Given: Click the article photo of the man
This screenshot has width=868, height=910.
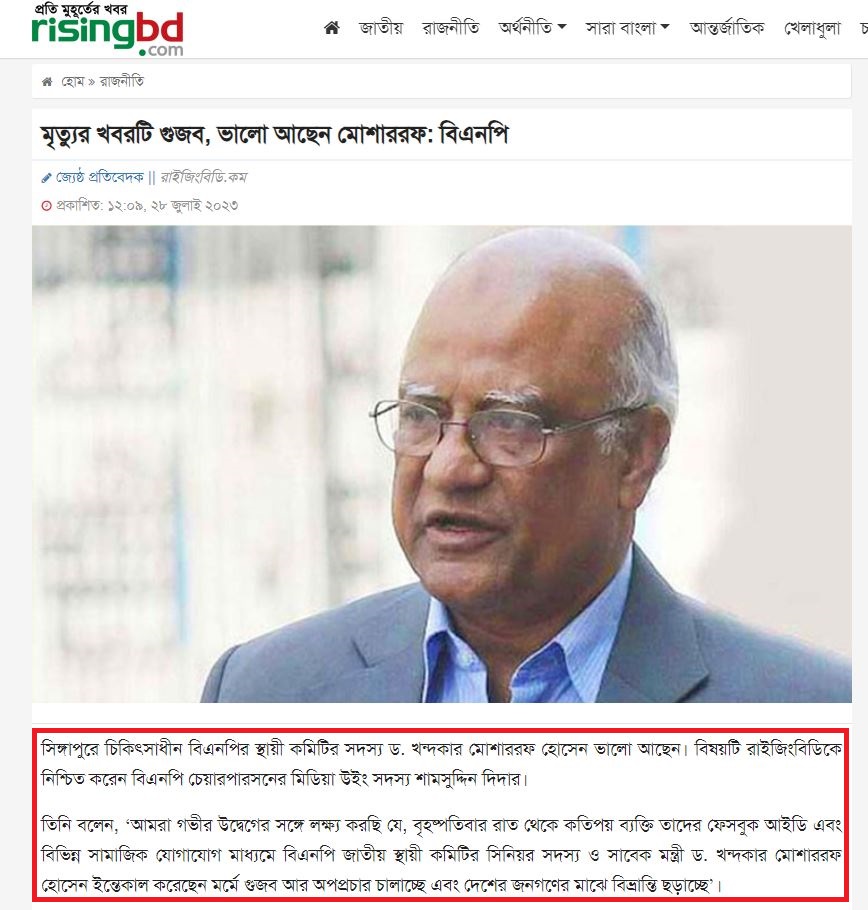Looking at the screenshot, I should pyautogui.click(x=442, y=464).
